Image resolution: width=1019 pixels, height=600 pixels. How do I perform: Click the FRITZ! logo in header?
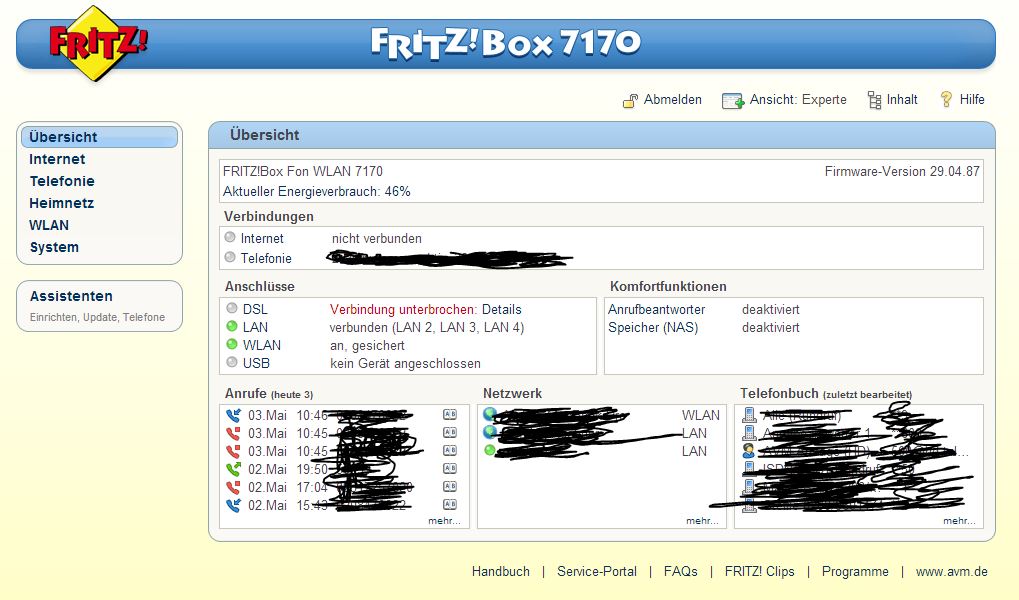(x=97, y=43)
